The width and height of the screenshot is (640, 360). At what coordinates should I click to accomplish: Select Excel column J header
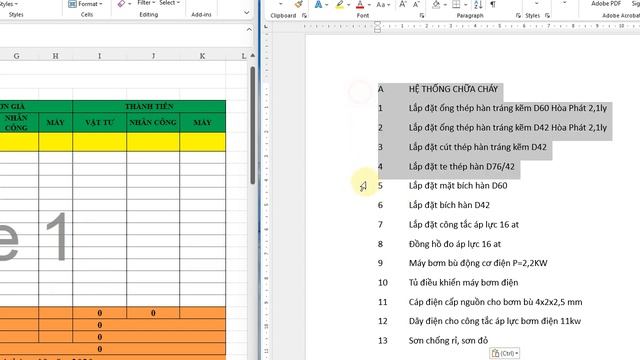[x=153, y=56]
